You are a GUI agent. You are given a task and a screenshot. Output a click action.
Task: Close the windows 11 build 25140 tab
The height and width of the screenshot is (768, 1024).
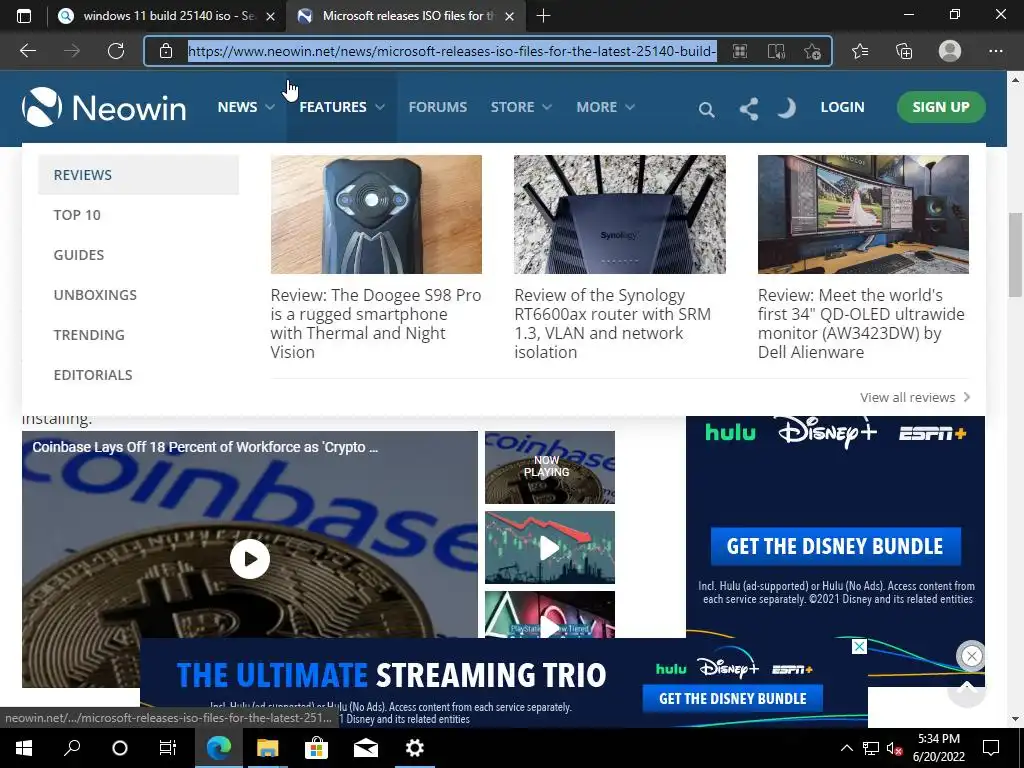click(270, 16)
